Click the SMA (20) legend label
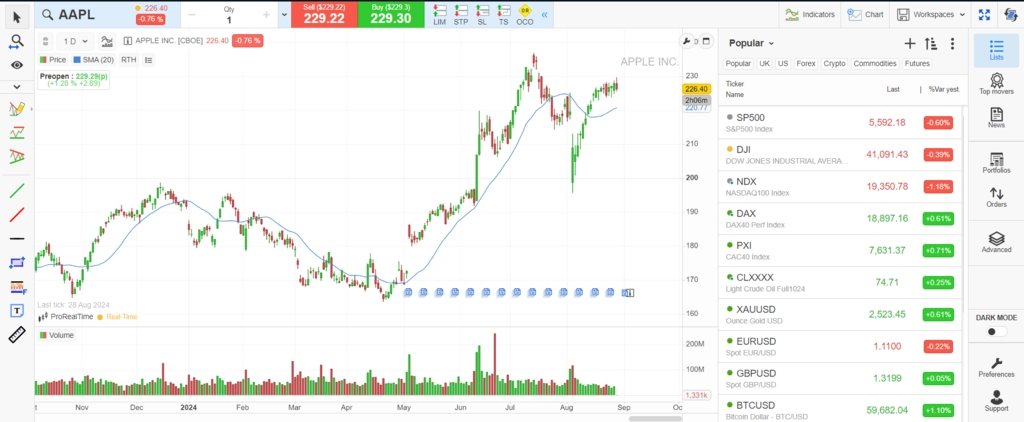1024x422 pixels. point(93,60)
